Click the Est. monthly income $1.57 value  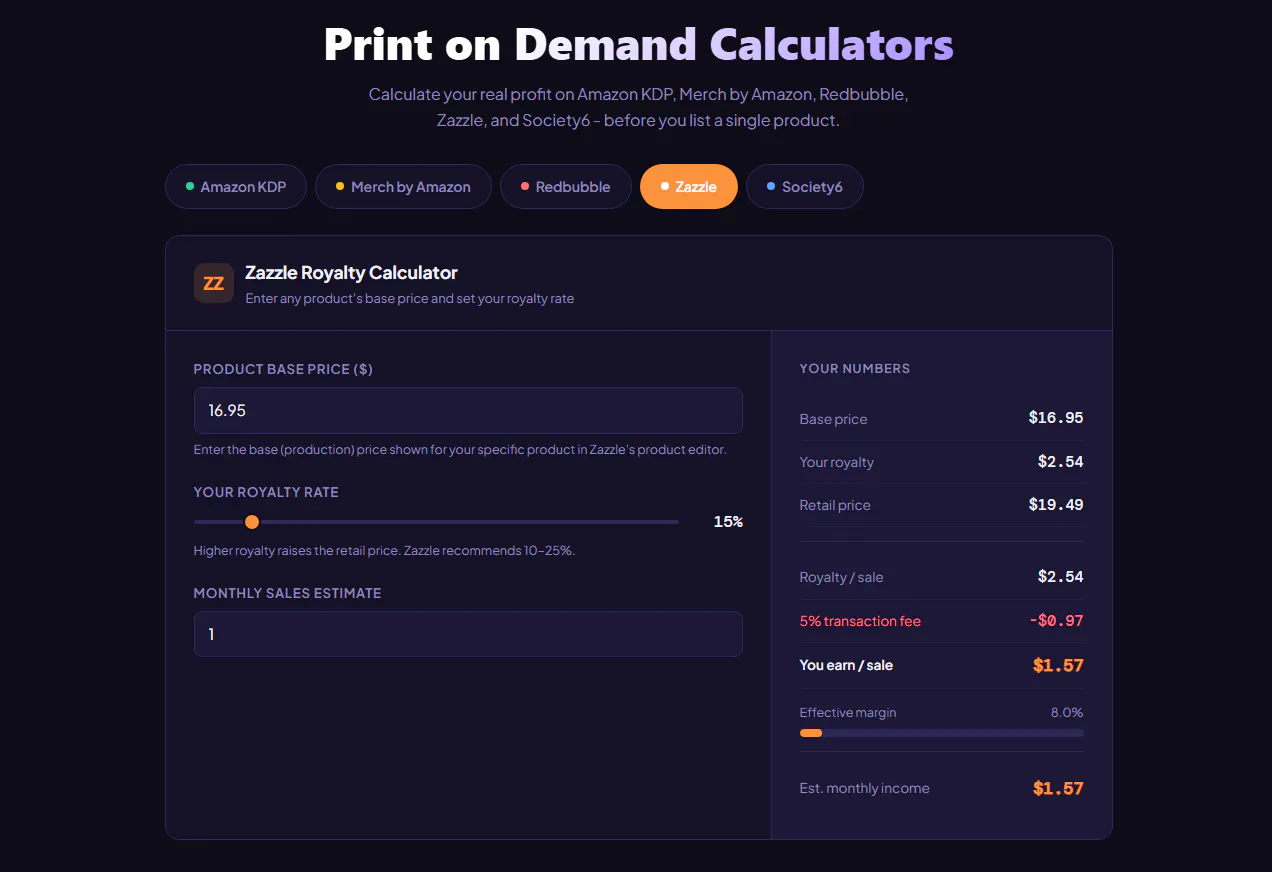pos(1058,788)
